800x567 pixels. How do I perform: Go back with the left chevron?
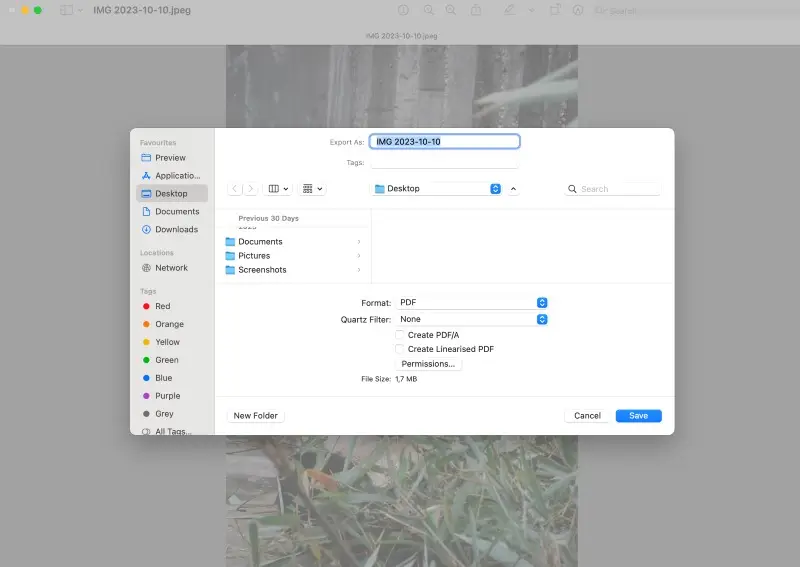(235, 189)
